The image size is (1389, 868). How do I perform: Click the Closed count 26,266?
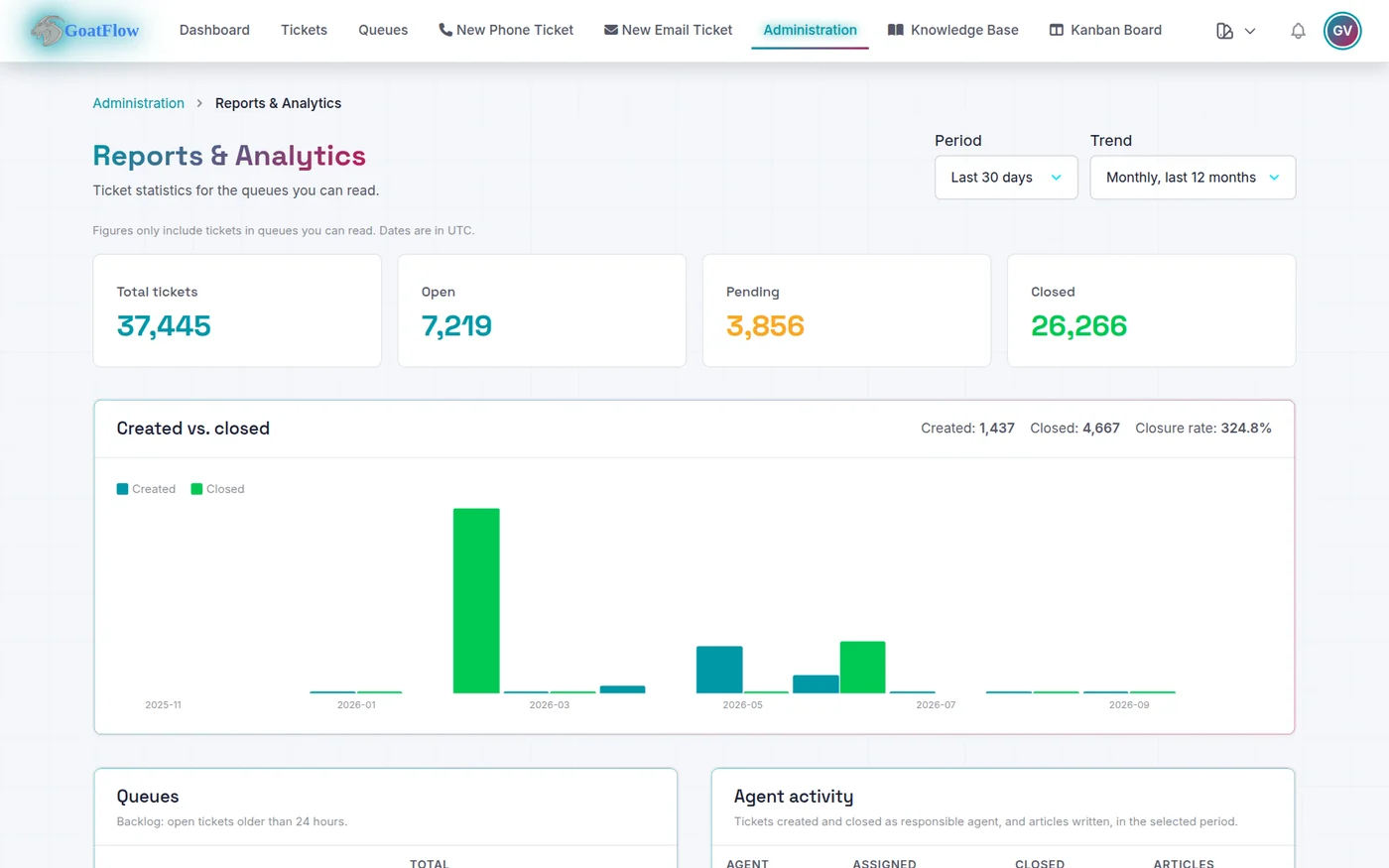pos(1078,325)
